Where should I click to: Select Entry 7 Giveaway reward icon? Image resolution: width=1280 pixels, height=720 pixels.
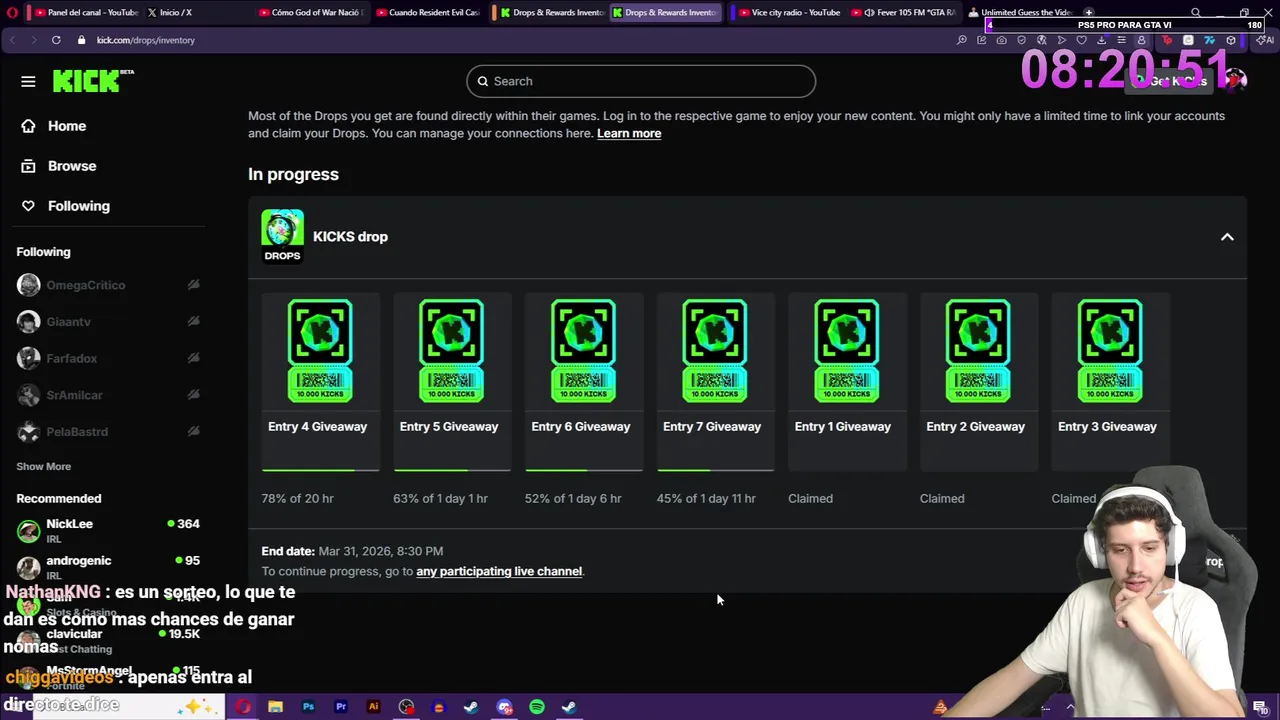pos(714,351)
